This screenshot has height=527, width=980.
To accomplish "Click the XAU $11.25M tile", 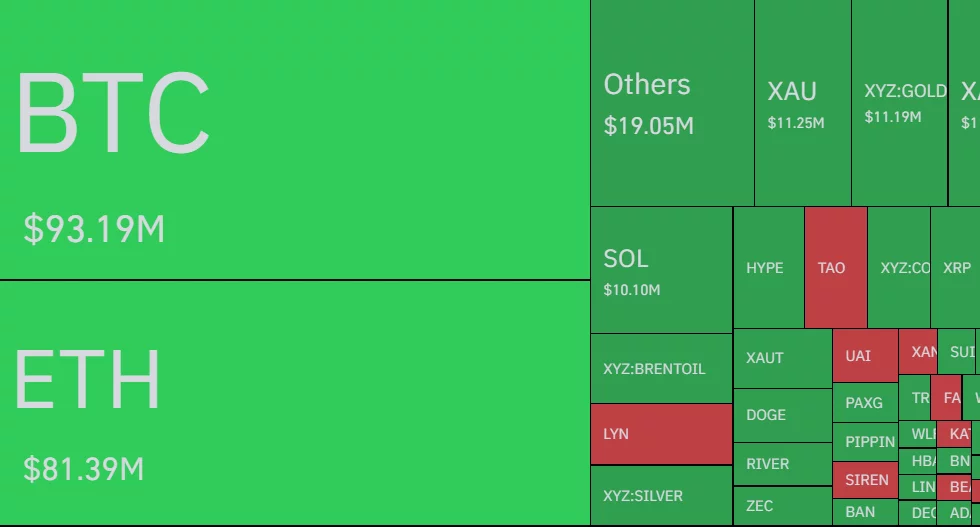I will click(x=802, y=103).
